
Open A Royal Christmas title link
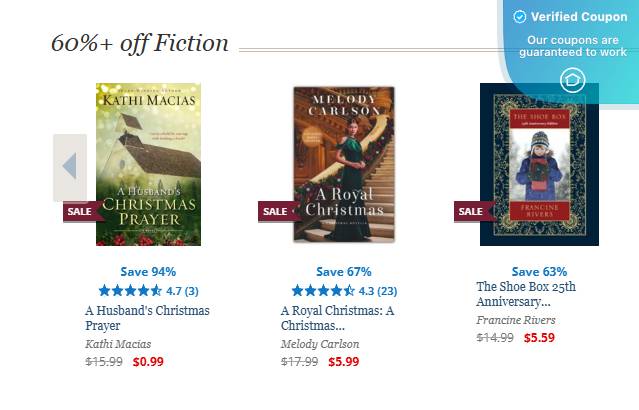coord(337,318)
